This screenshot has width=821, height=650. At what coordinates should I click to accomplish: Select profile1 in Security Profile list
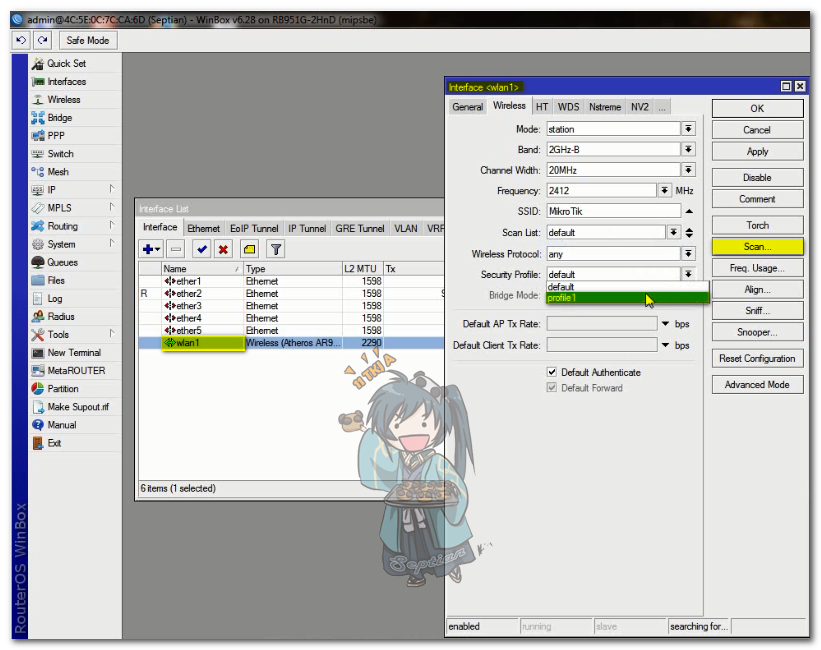coord(627,298)
